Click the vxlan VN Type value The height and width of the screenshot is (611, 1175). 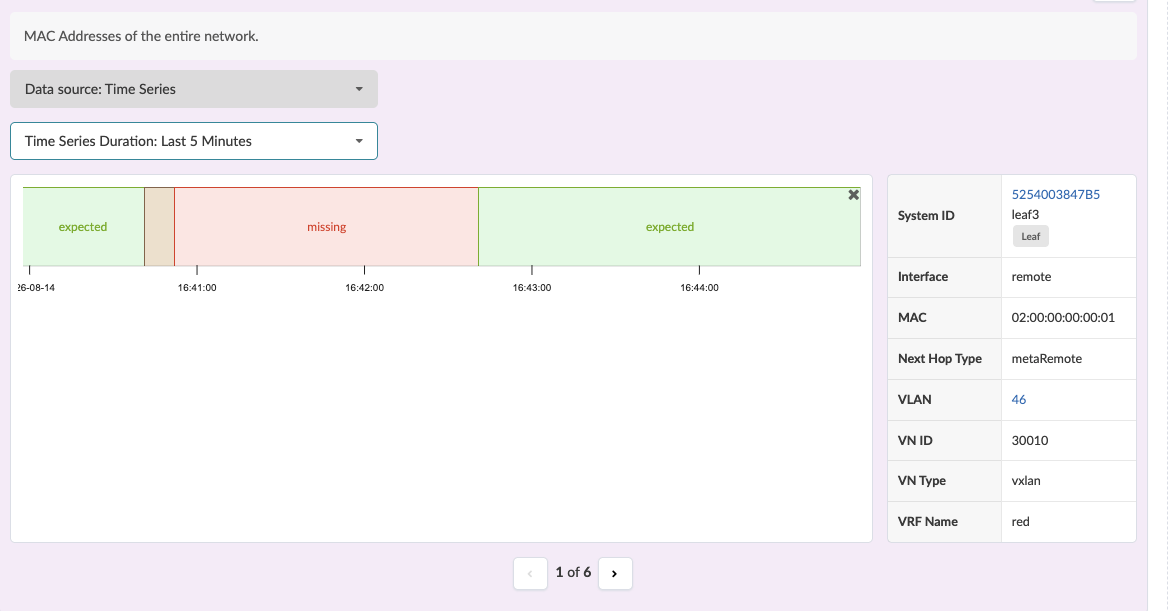pyautogui.click(x=1026, y=481)
